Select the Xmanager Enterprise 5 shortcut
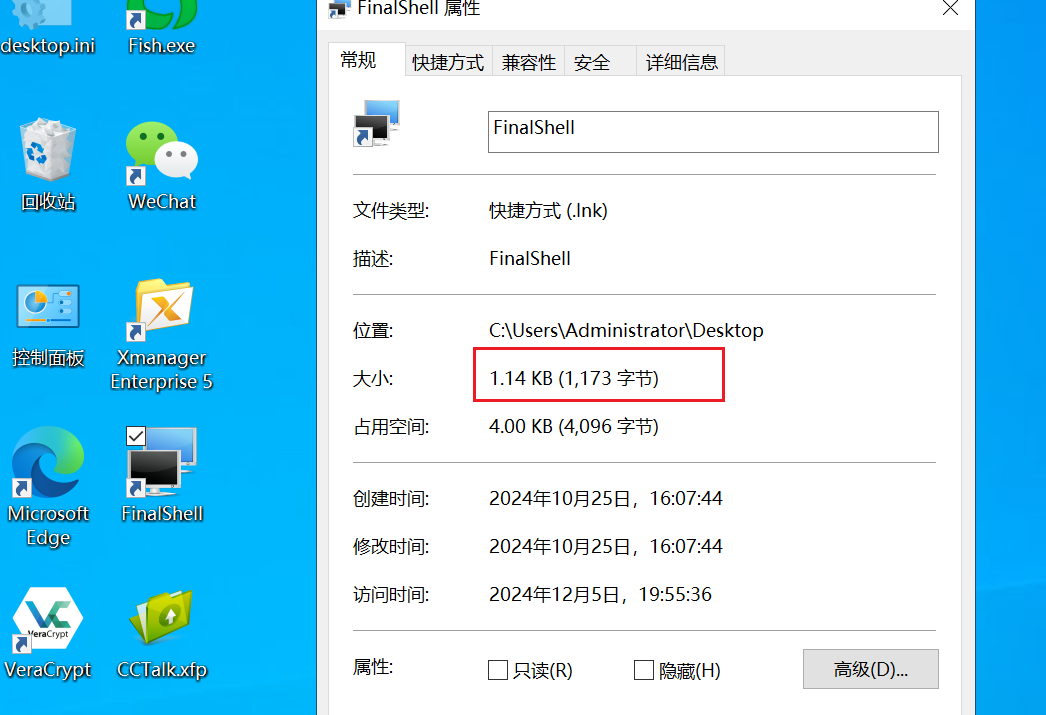 coord(161,333)
